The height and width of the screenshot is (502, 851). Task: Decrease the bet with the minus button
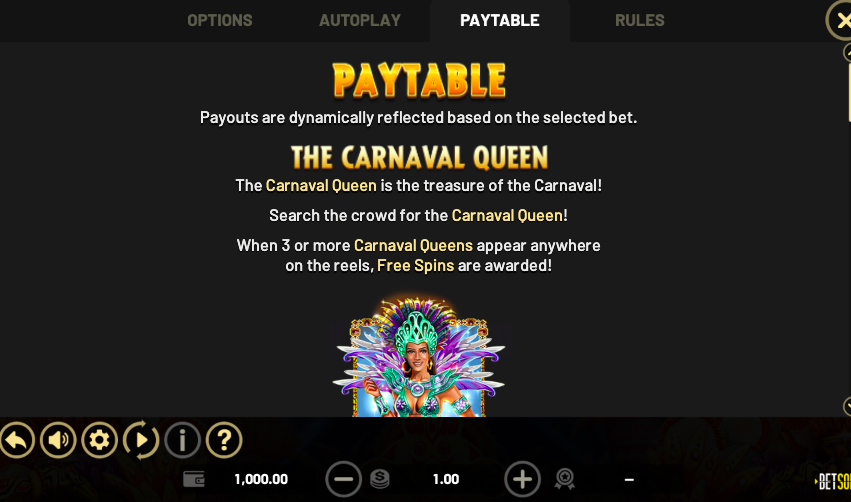click(343, 479)
